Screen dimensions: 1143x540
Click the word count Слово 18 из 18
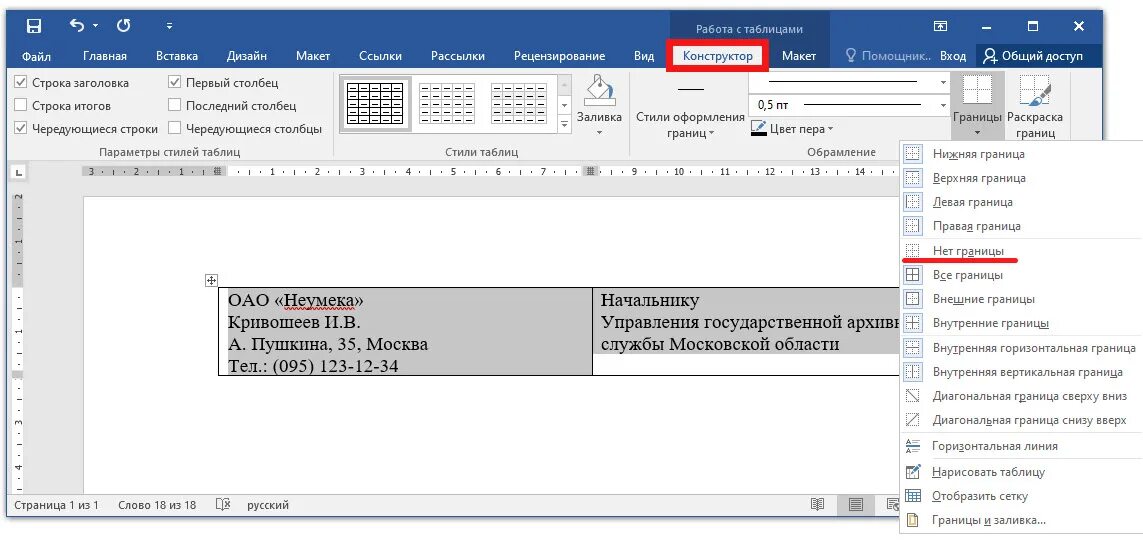pos(157,505)
